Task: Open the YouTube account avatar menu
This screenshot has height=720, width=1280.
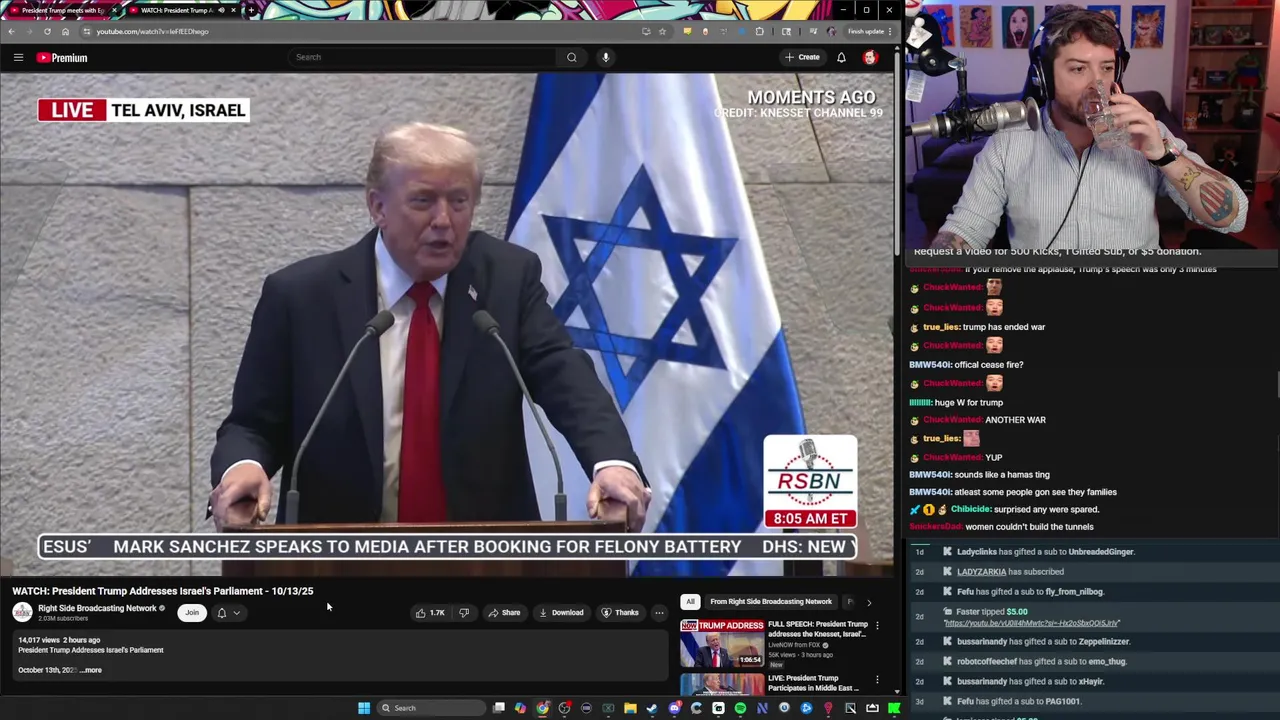Action: [870, 57]
